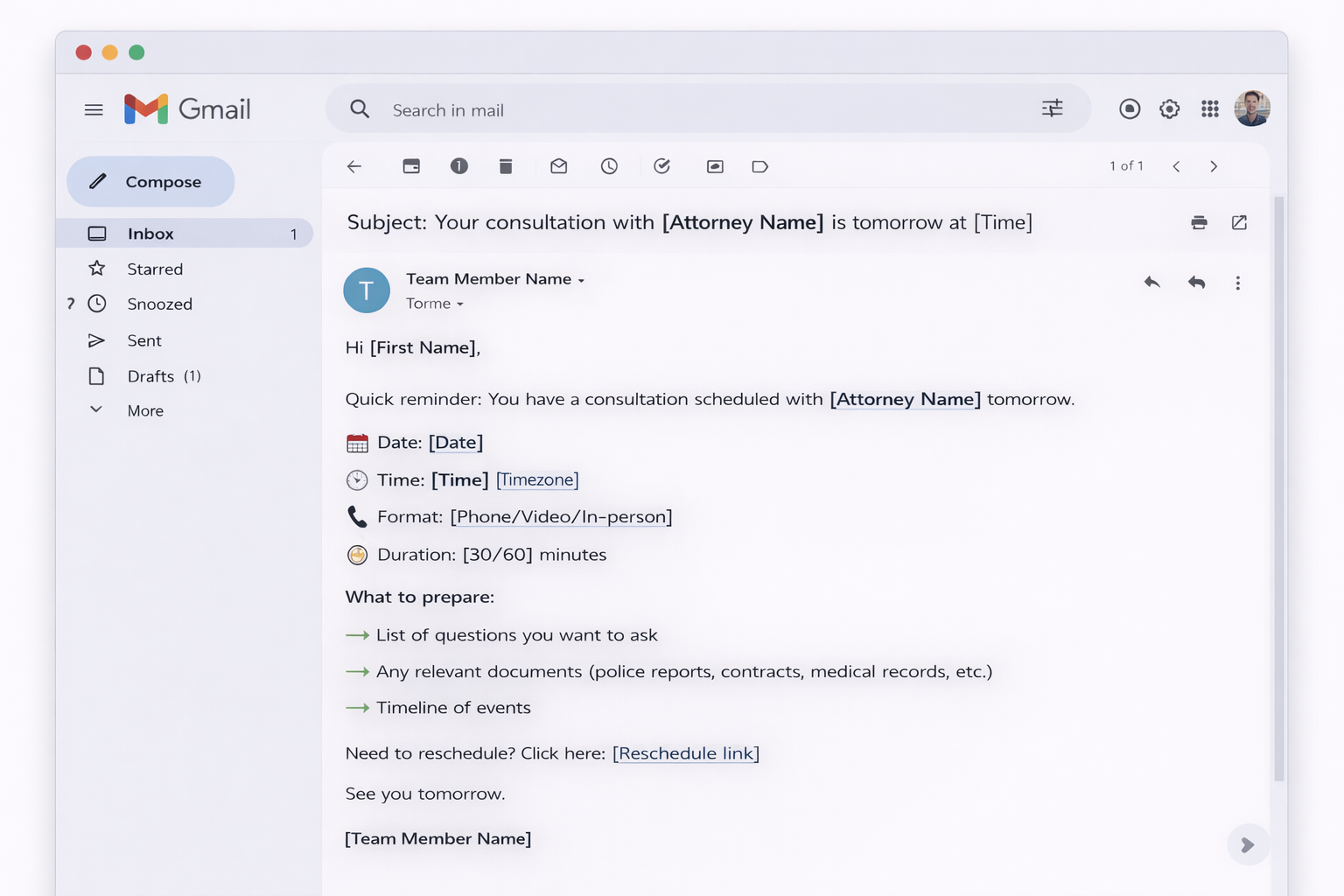The height and width of the screenshot is (896, 1344).
Task: Apply a label using the label icon
Action: coord(759,166)
